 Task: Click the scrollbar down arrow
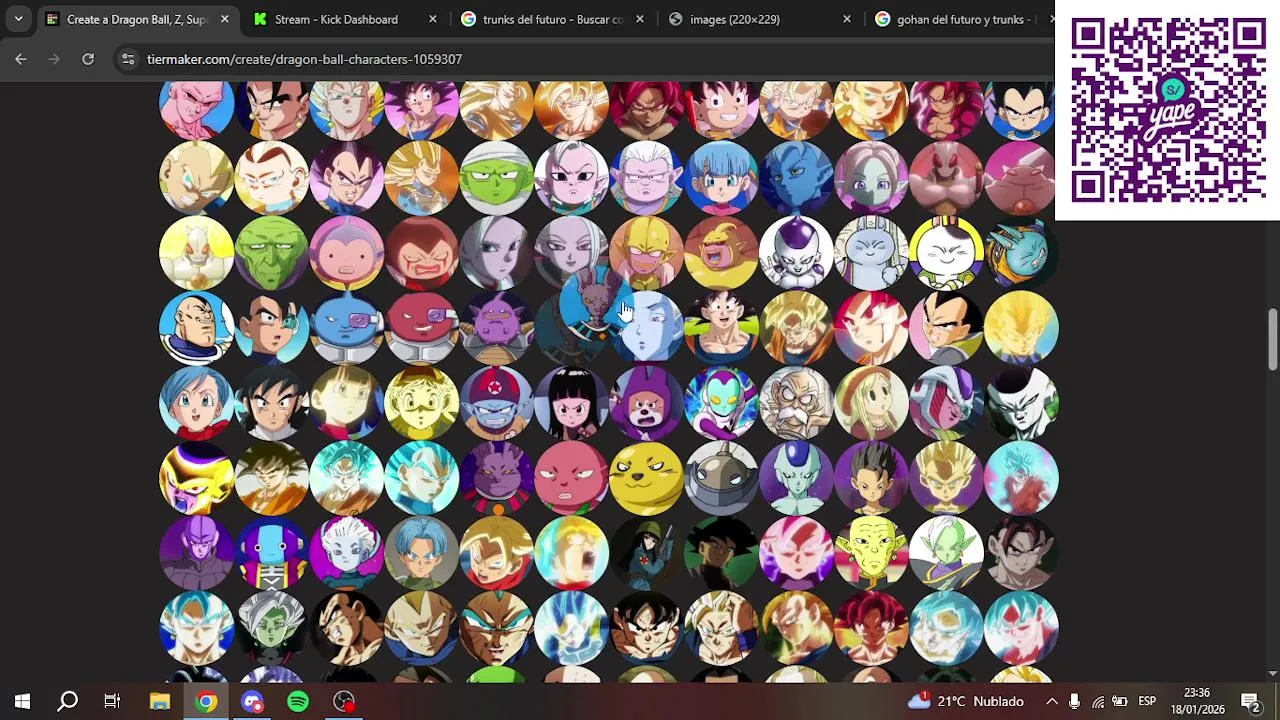[1272, 674]
